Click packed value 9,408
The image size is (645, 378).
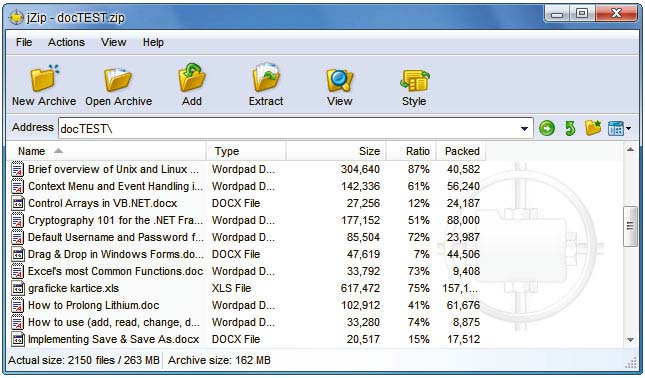(x=466, y=271)
